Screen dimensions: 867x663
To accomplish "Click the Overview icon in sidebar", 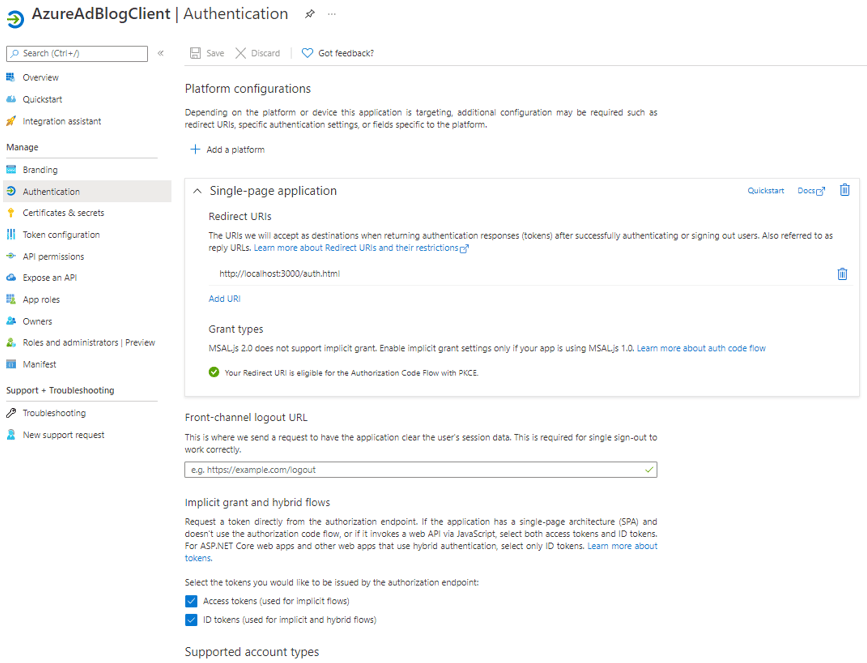I will (11, 77).
